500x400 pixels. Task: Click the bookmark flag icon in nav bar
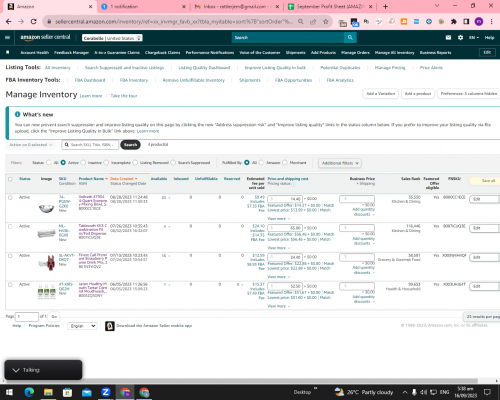8,52
